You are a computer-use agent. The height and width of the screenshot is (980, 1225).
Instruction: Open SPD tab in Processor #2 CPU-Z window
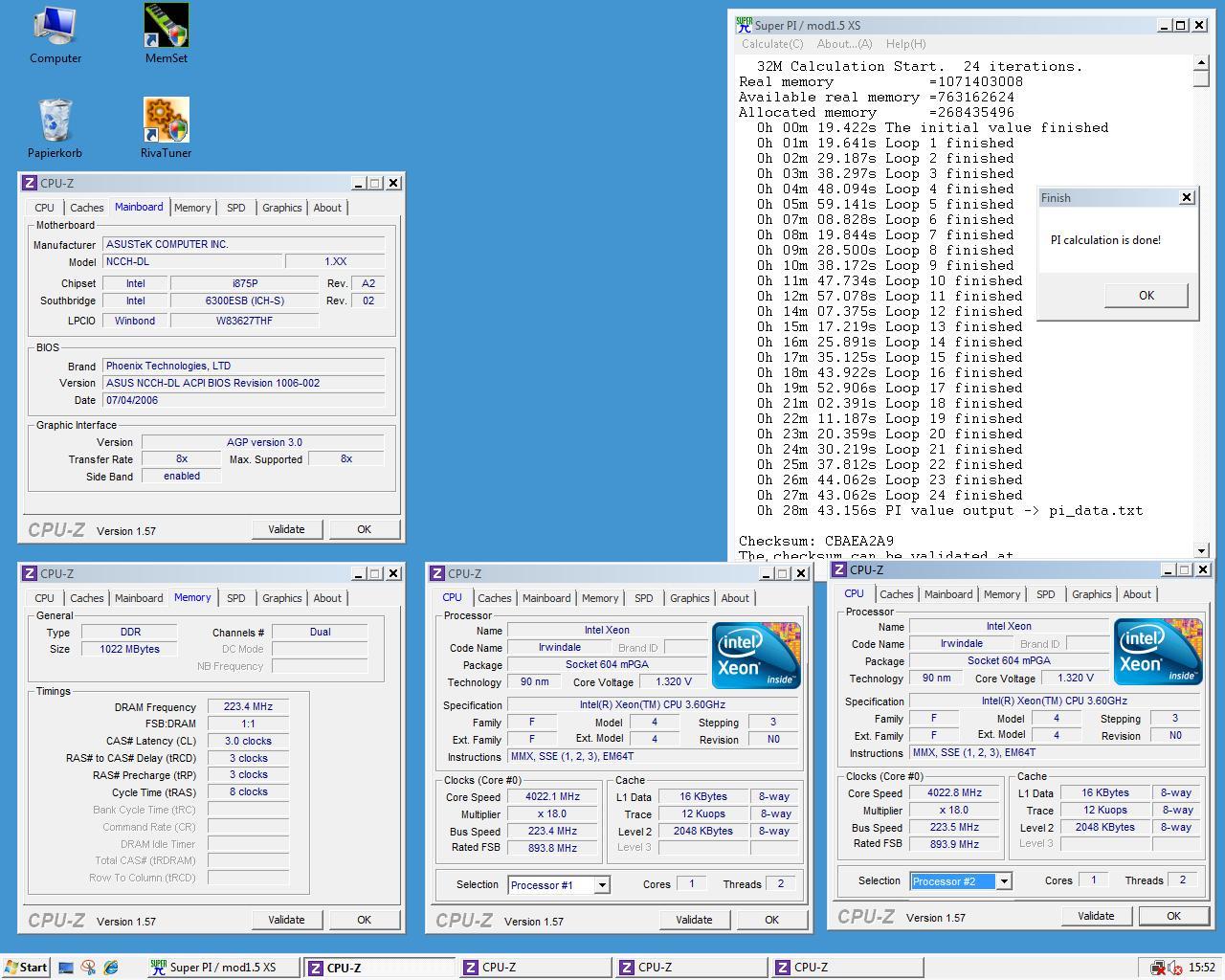click(x=1045, y=594)
